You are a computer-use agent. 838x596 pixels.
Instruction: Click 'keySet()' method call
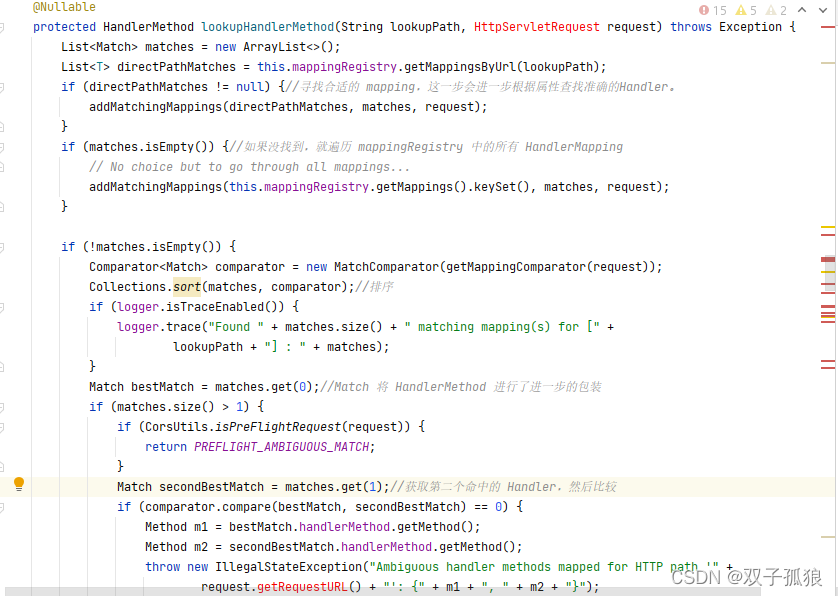[x=502, y=187]
